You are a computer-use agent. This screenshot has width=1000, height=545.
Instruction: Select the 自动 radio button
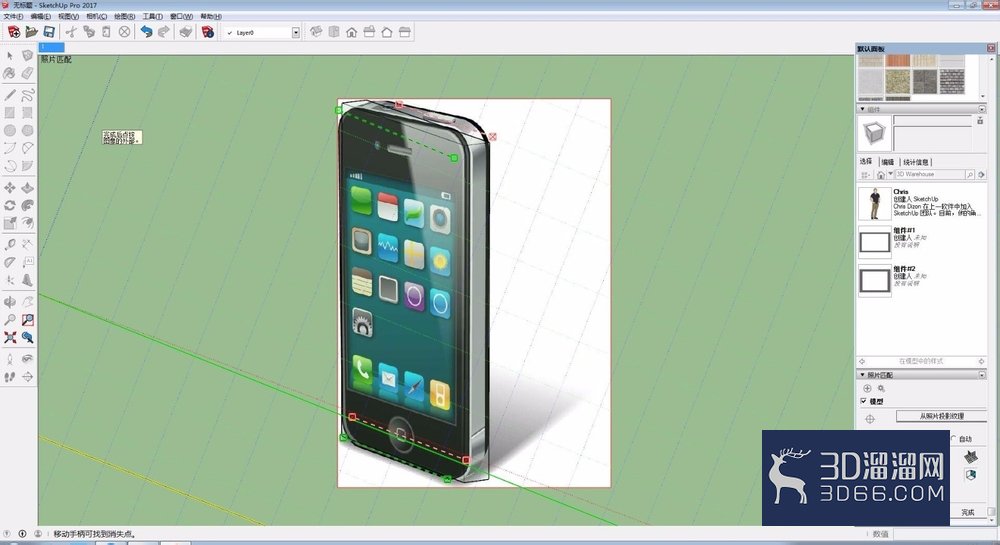pyautogui.click(x=955, y=439)
